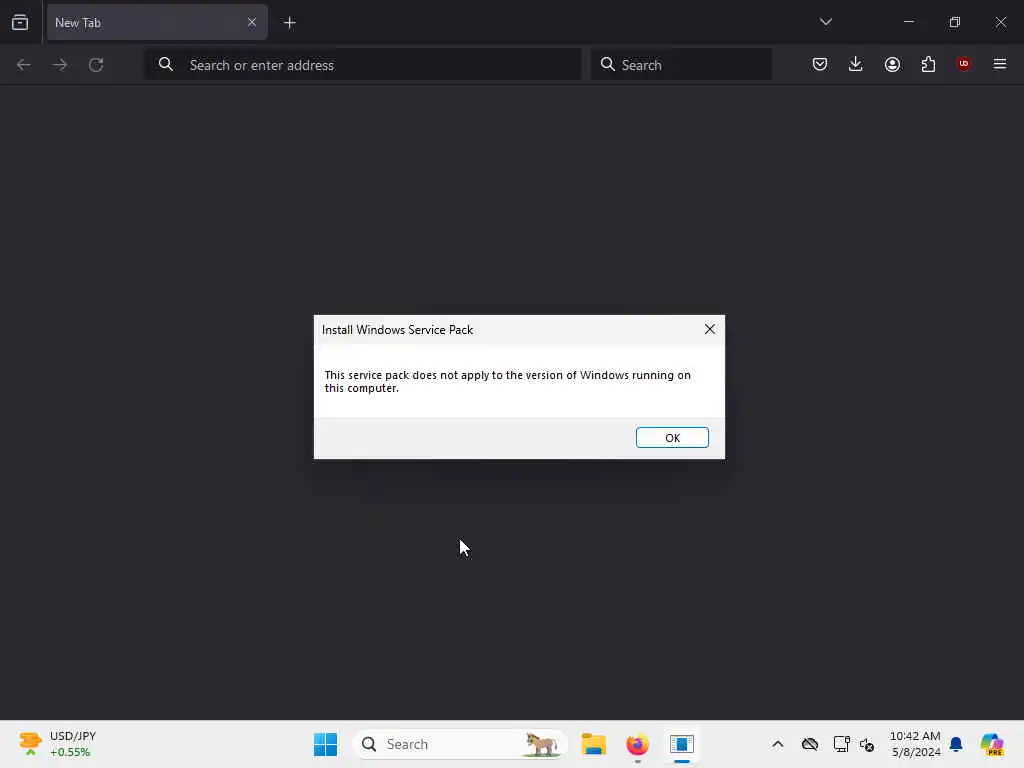The width and height of the screenshot is (1024, 768).
Task: Click OK in the Service Pack dialog
Action: 672,438
